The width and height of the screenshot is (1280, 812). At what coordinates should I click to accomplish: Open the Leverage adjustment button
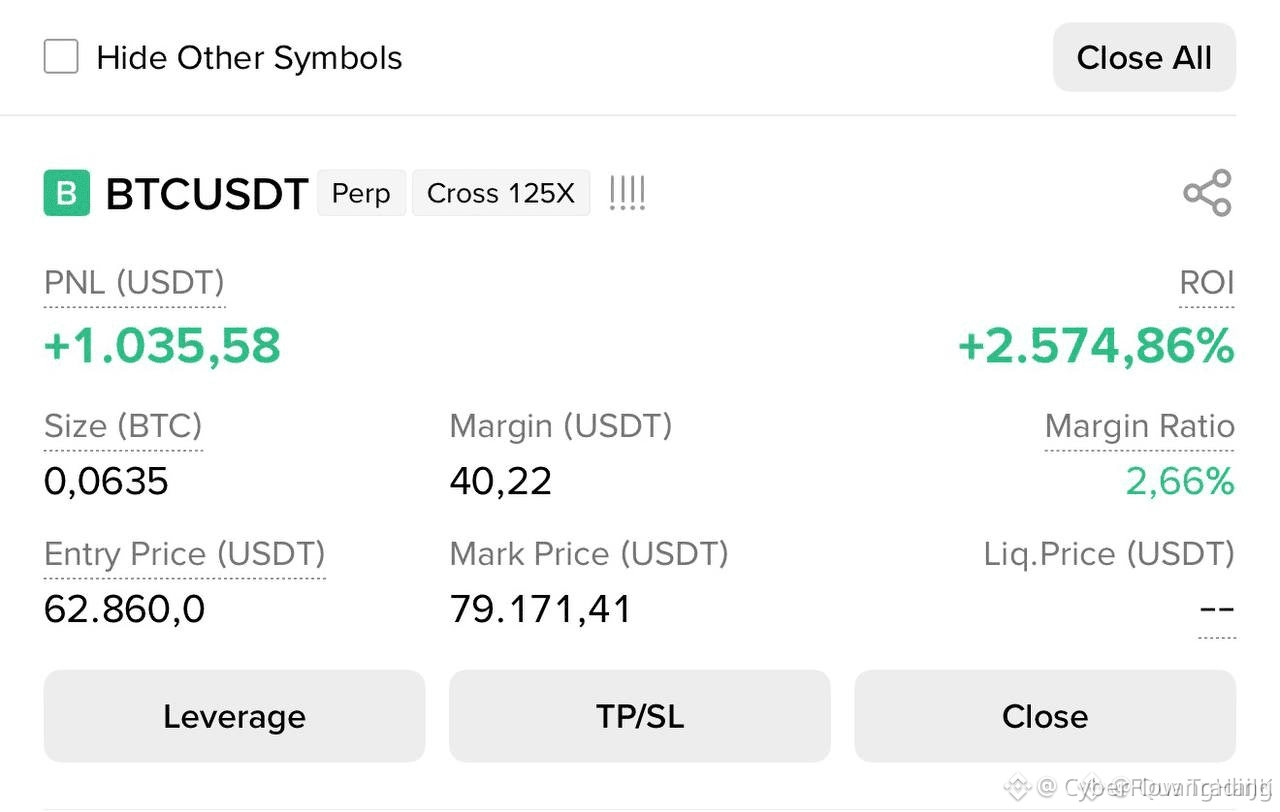(234, 716)
